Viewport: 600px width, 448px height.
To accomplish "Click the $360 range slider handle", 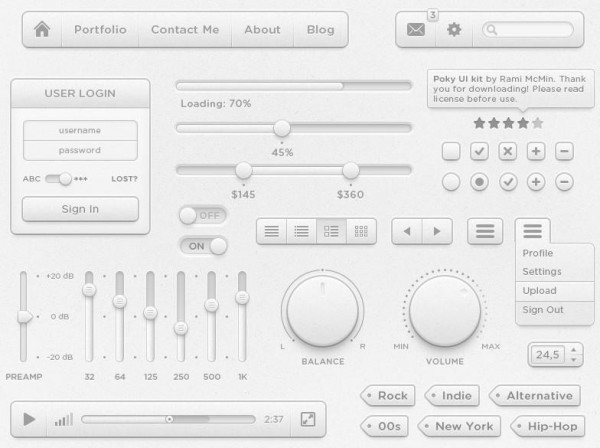I will 351,170.
